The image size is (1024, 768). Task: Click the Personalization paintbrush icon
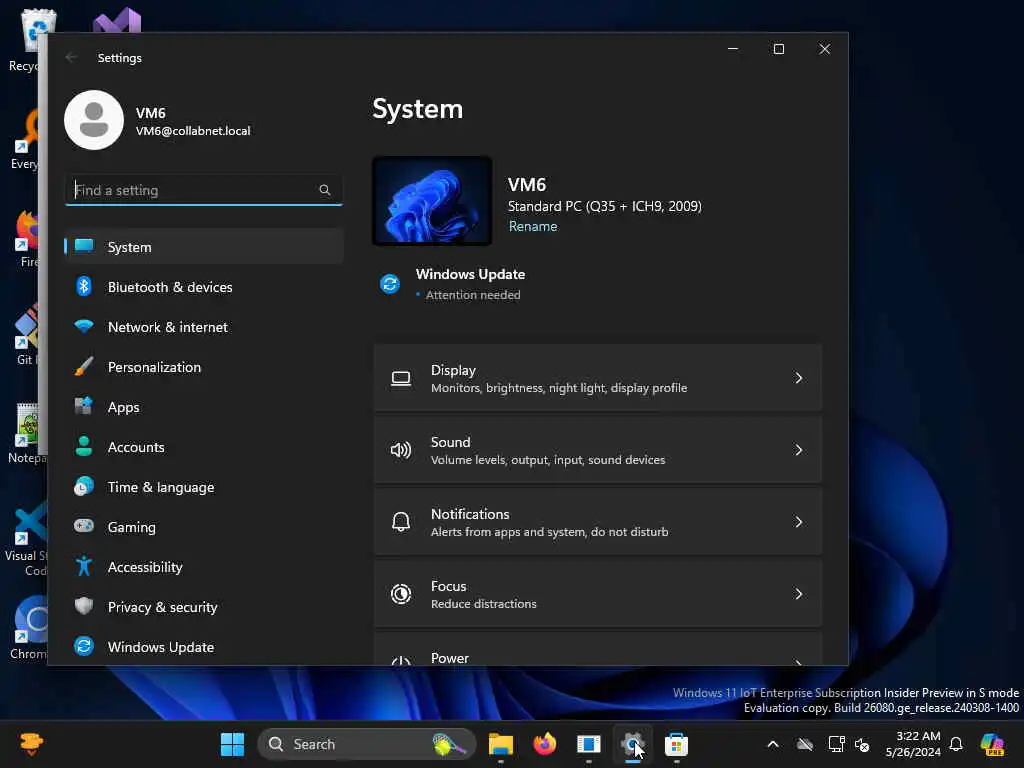point(84,366)
